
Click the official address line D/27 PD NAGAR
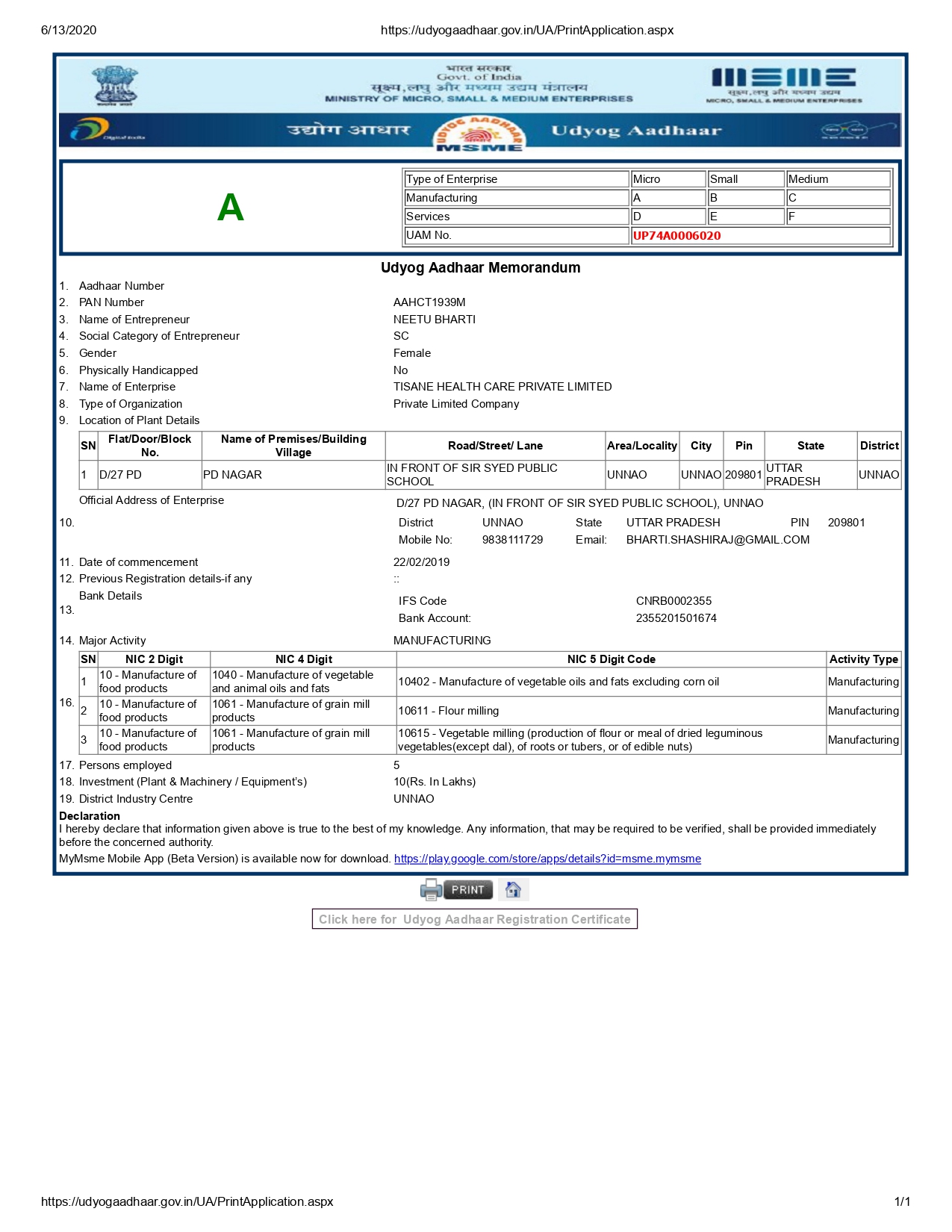click(579, 503)
